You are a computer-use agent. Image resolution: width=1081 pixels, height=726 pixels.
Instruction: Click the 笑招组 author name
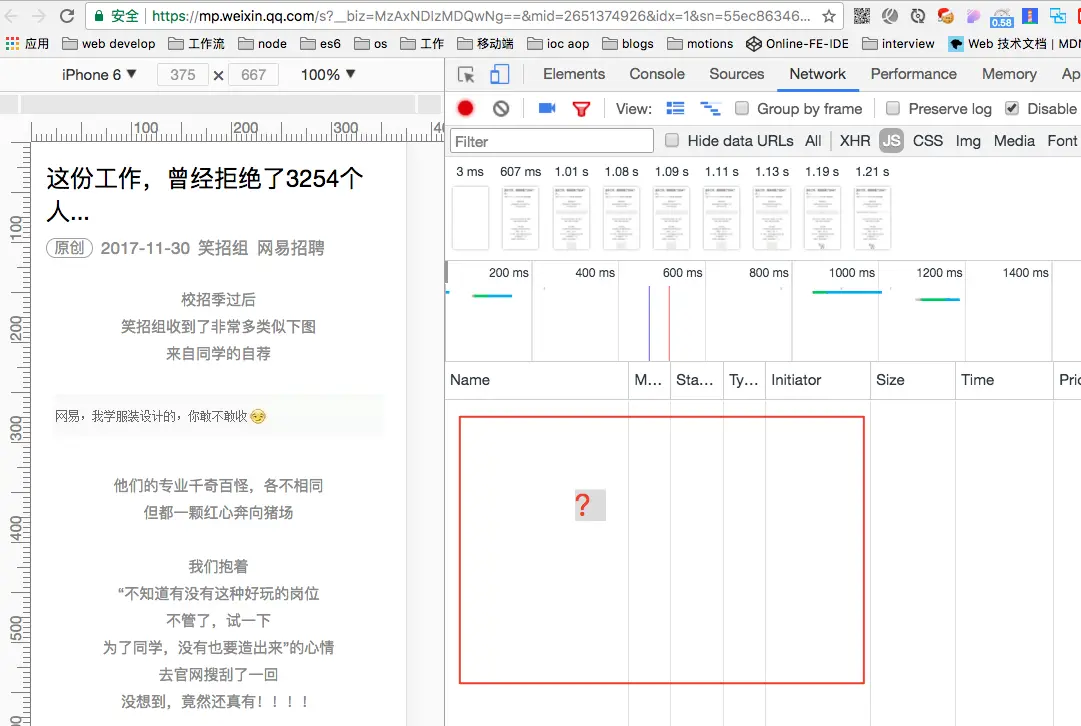point(223,248)
